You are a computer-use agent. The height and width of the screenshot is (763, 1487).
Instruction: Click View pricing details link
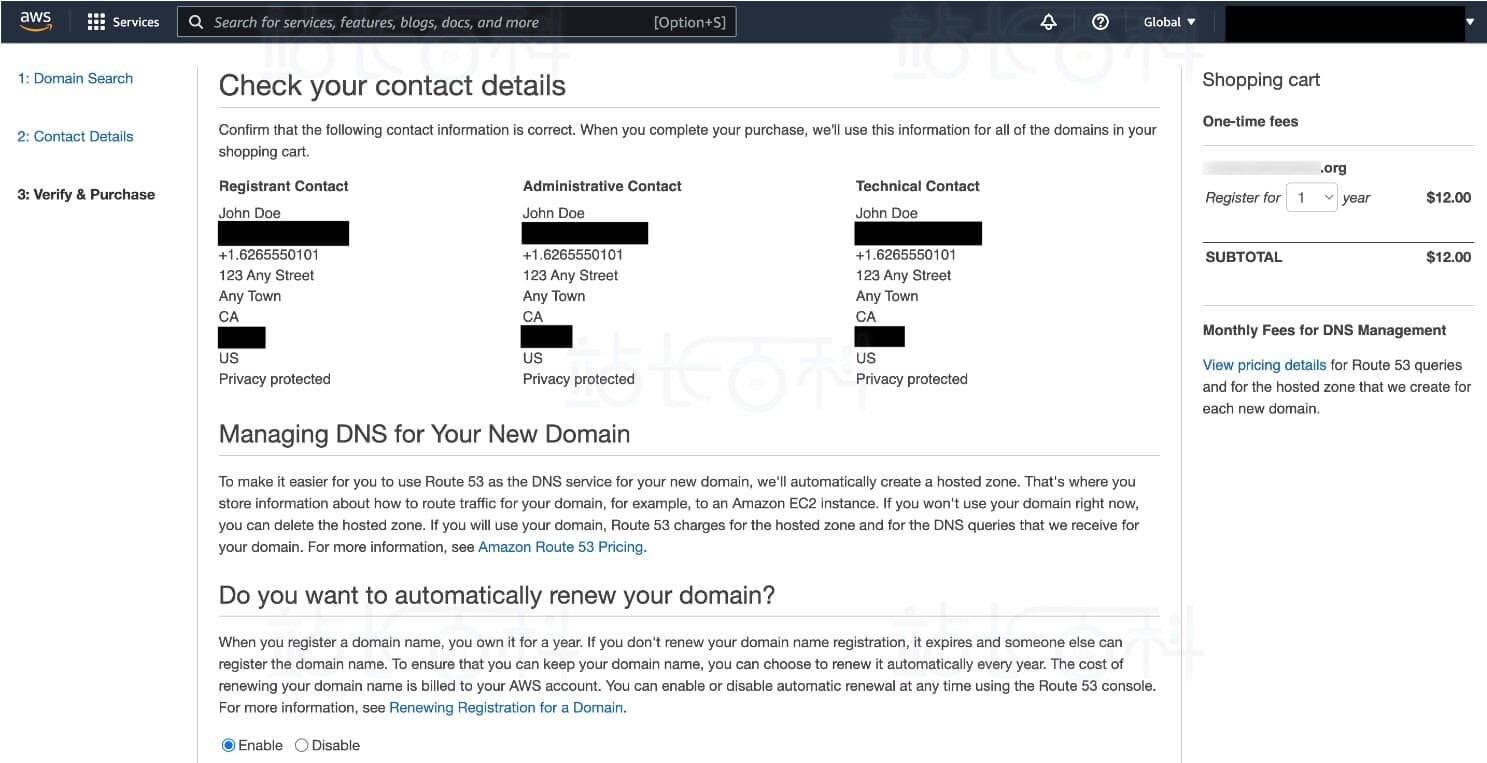click(x=1264, y=365)
